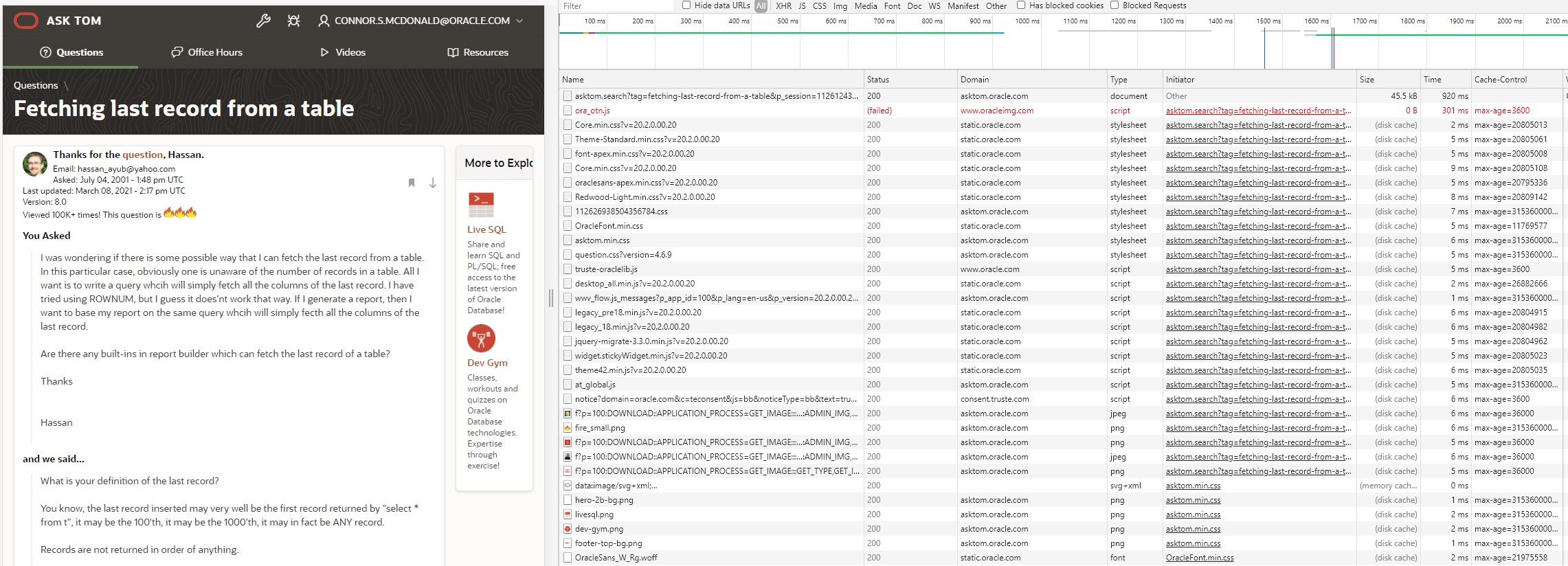Open asktom.min.css initiator link for dev-gym.png
This screenshot has width=1568, height=566.
(1193, 529)
